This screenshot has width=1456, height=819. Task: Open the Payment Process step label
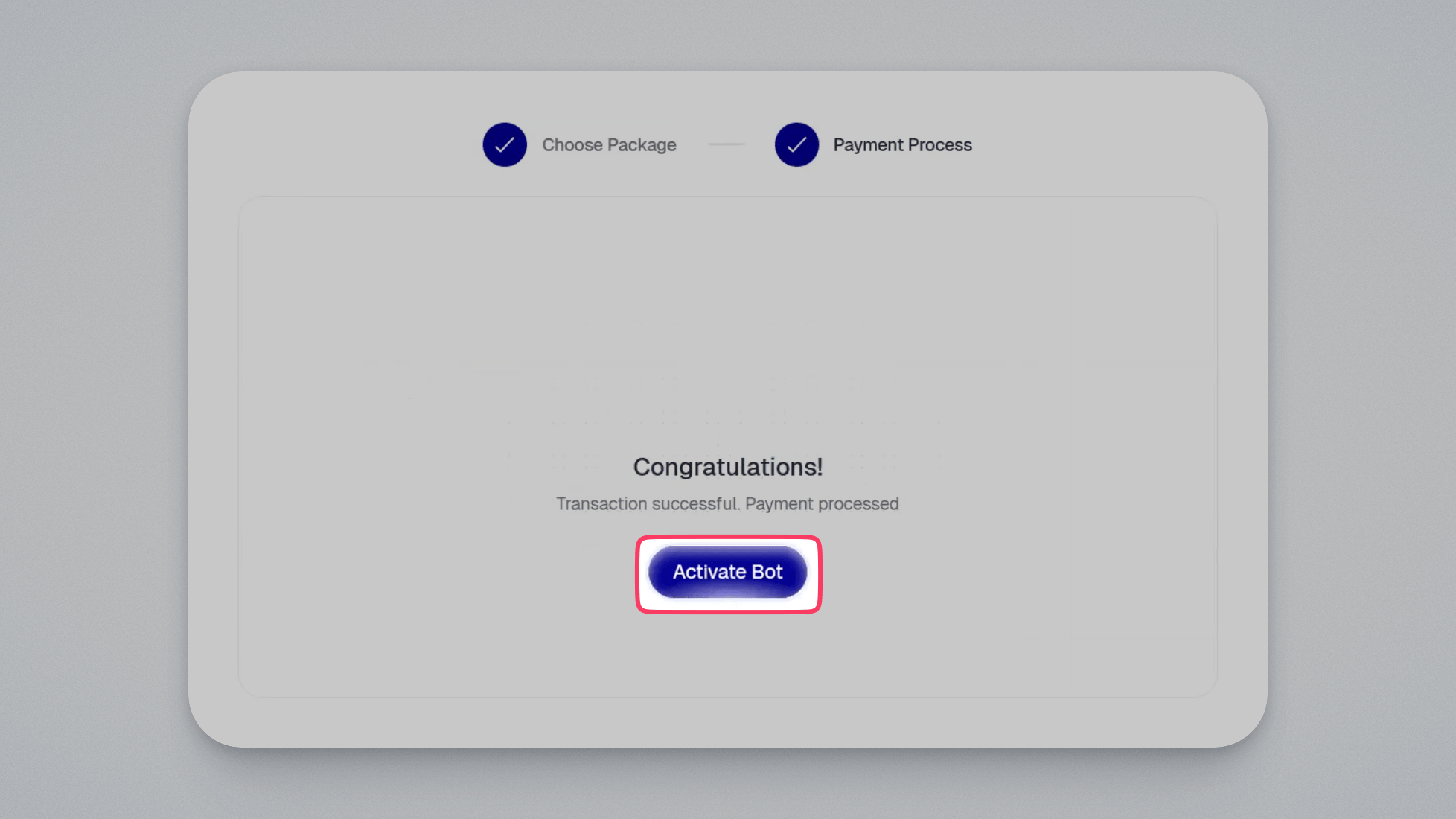[x=902, y=144]
